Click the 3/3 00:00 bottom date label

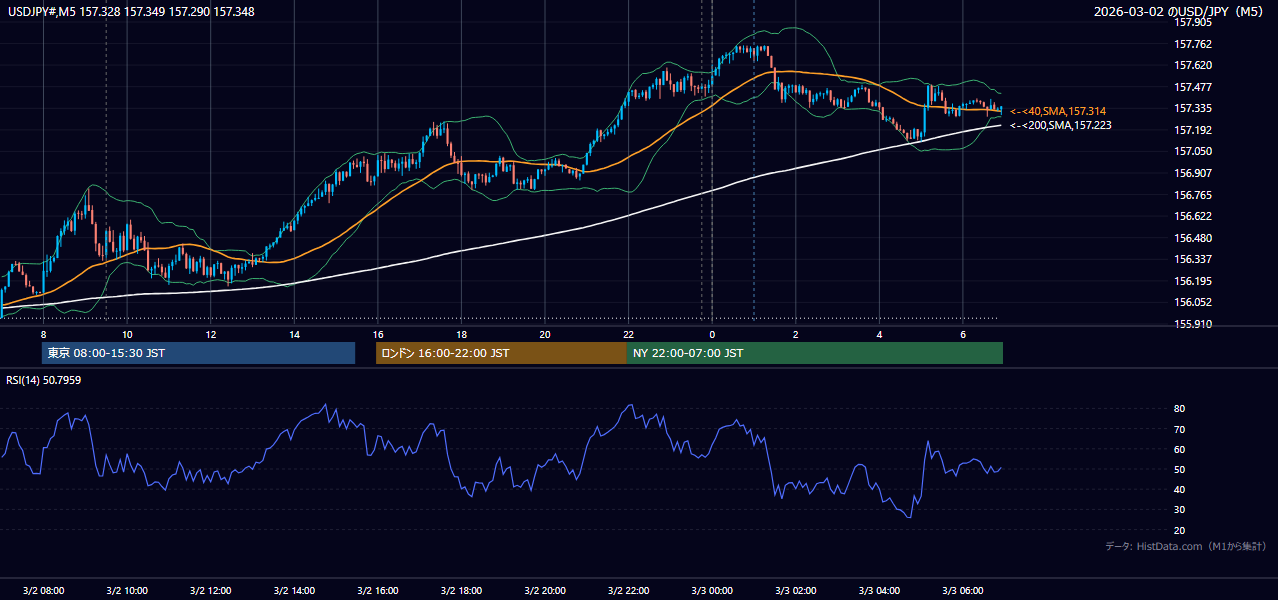click(x=712, y=591)
